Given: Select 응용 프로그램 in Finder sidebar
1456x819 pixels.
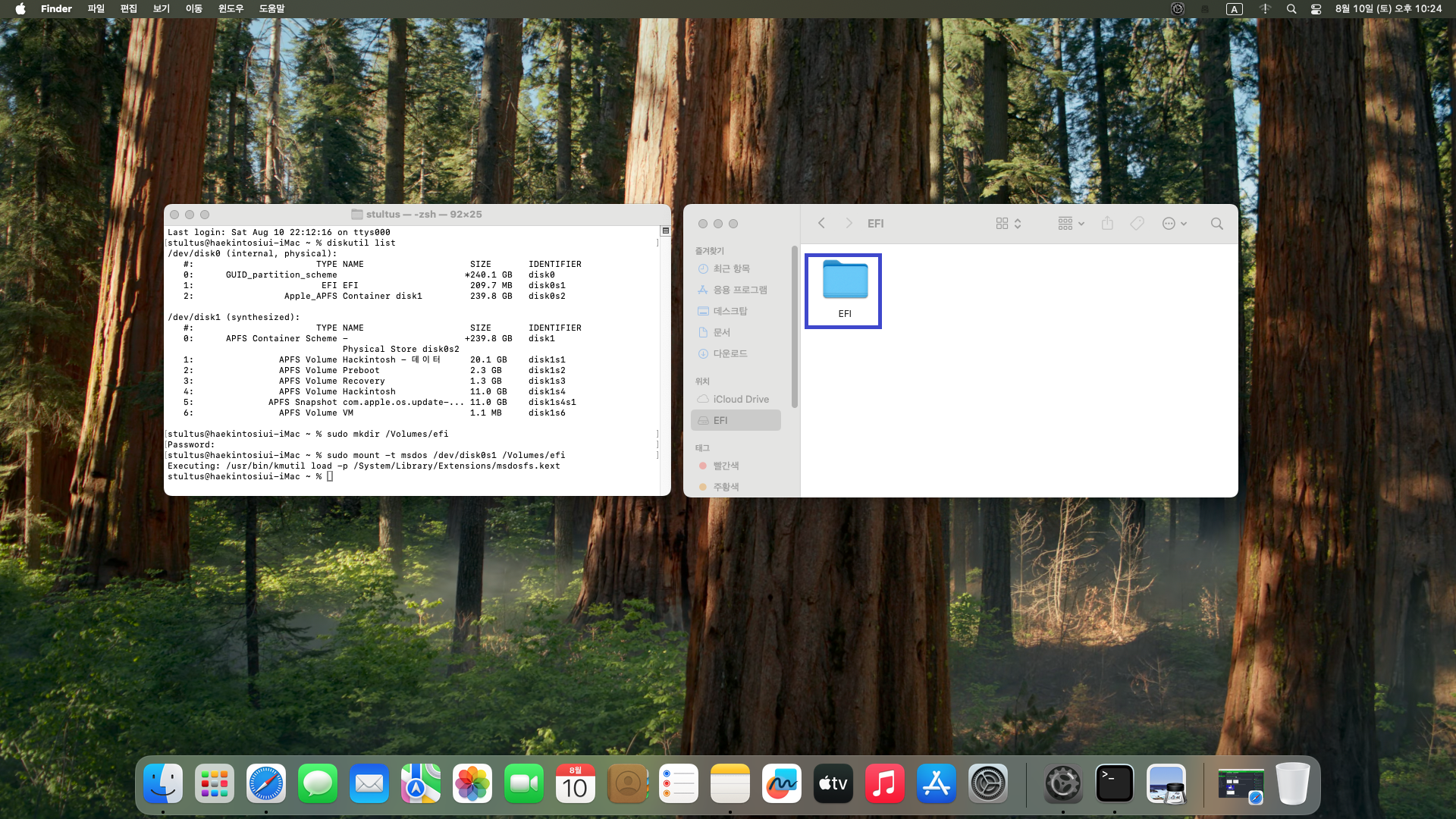Looking at the screenshot, I should [736, 290].
